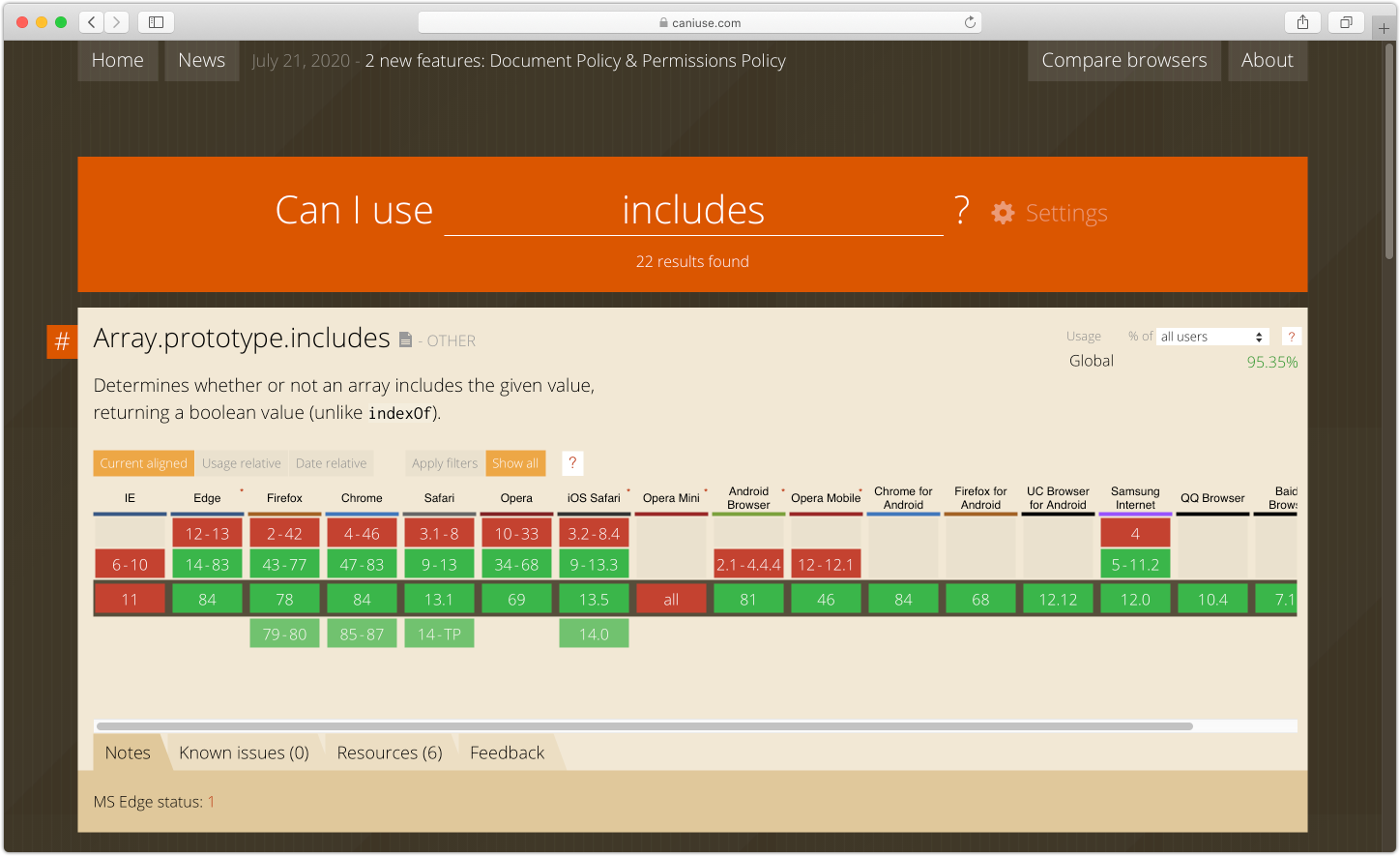Click the horizontal scrollbar under the browser table
The image size is (1400, 856).
[x=644, y=725]
